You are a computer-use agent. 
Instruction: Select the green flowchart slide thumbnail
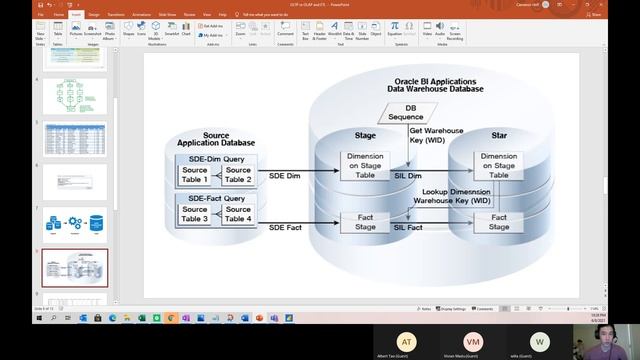coord(75,96)
